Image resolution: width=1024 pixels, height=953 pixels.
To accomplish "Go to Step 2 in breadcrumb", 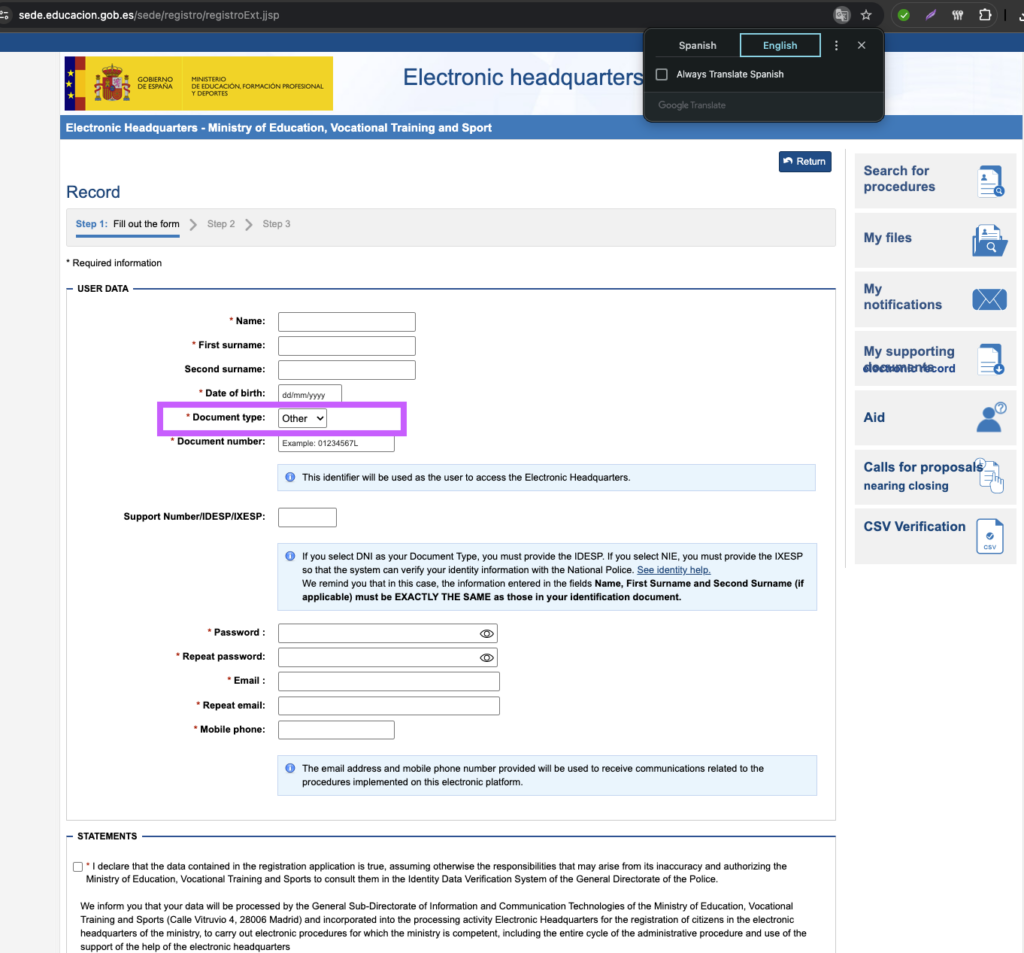I will pyautogui.click(x=221, y=224).
